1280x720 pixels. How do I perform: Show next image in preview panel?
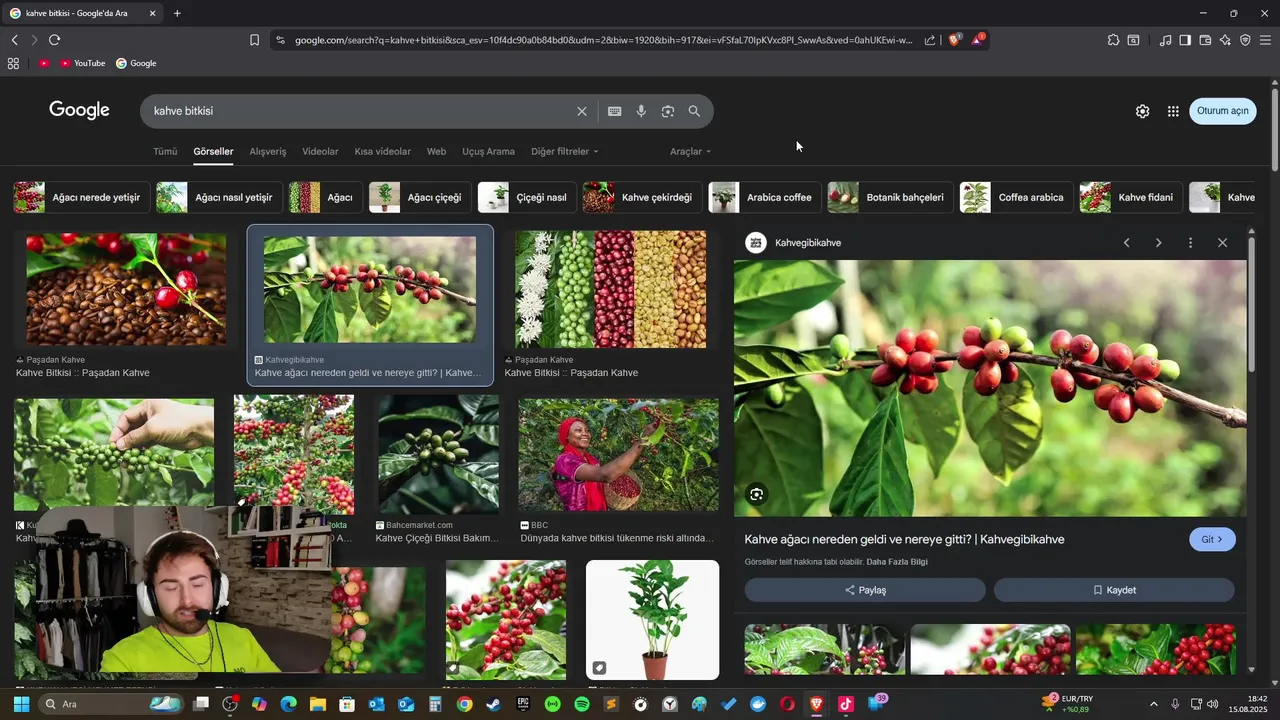click(x=1158, y=243)
